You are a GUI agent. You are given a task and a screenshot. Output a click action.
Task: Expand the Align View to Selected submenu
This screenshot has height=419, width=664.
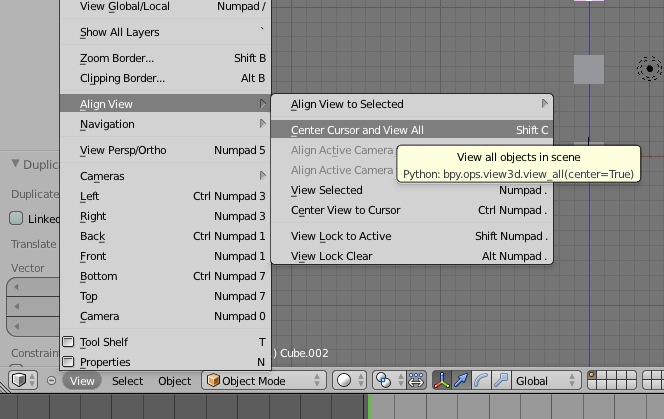pyautogui.click(x=412, y=104)
